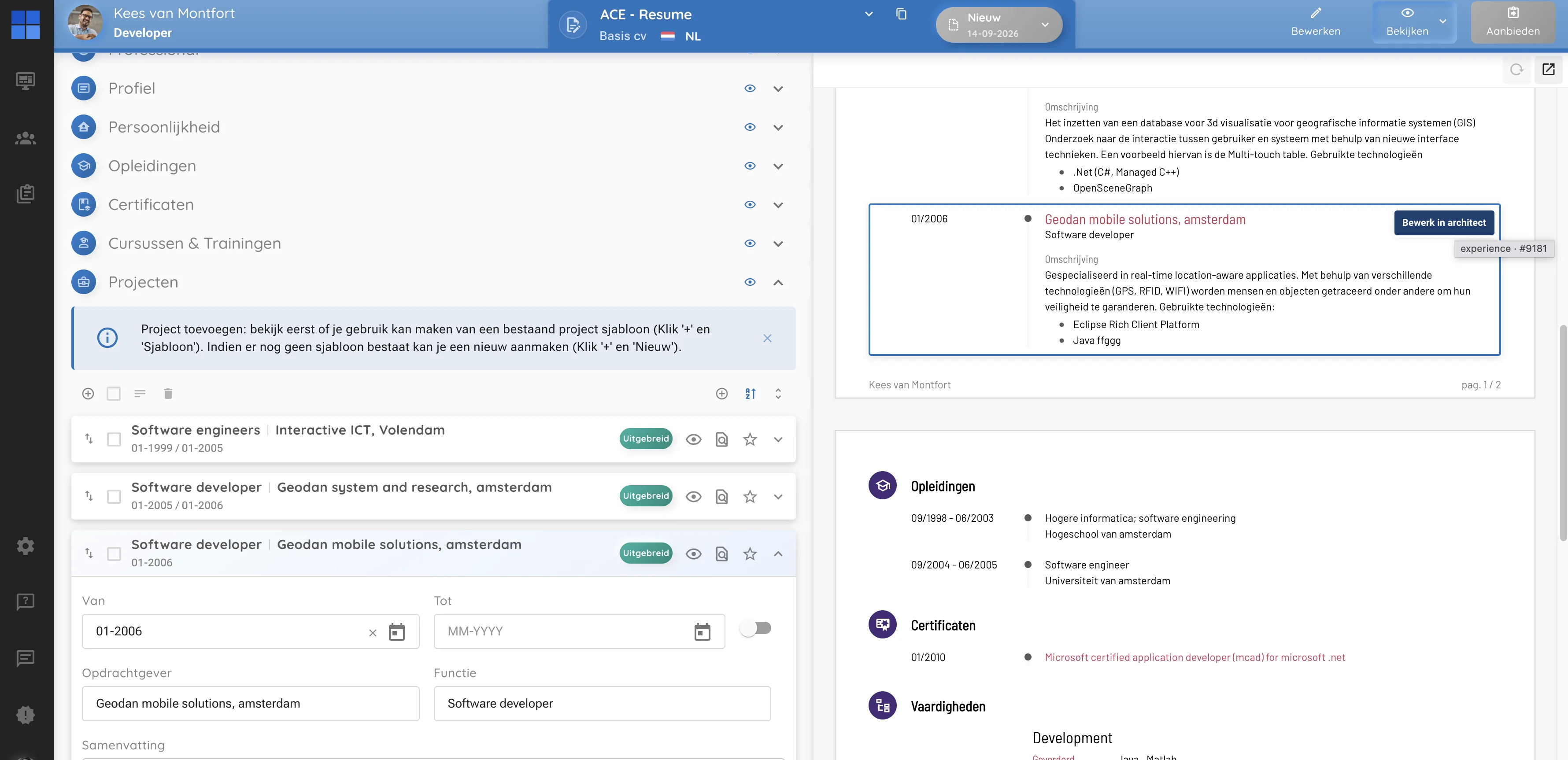Toggle visibility of Opleidingen section
The height and width of the screenshot is (760, 1568).
point(750,166)
